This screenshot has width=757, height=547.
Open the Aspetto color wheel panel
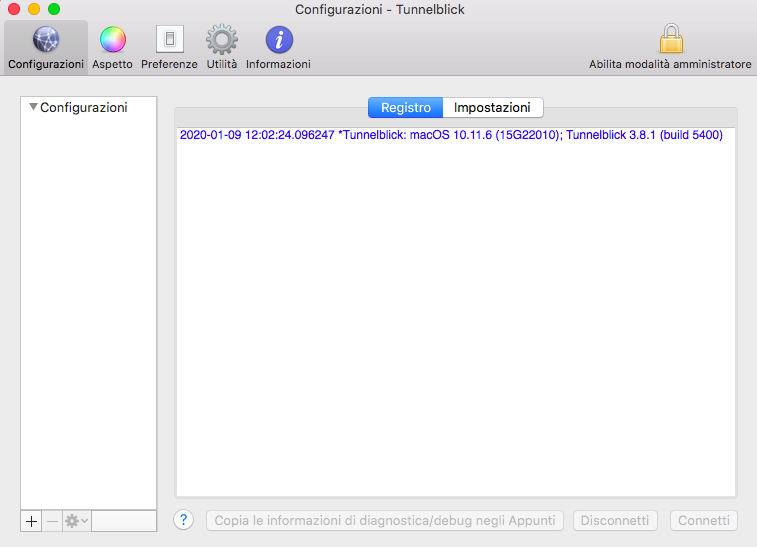pos(112,47)
